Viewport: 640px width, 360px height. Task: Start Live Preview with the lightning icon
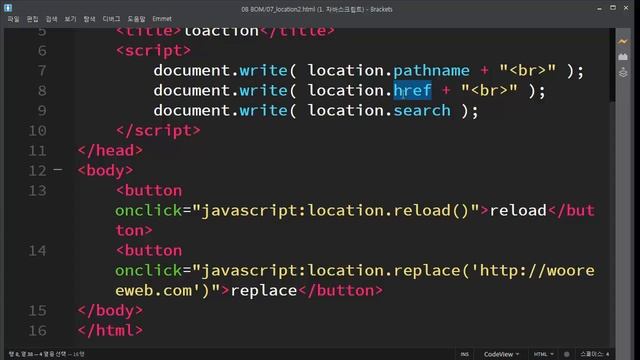pyautogui.click(x=623, y=41)
